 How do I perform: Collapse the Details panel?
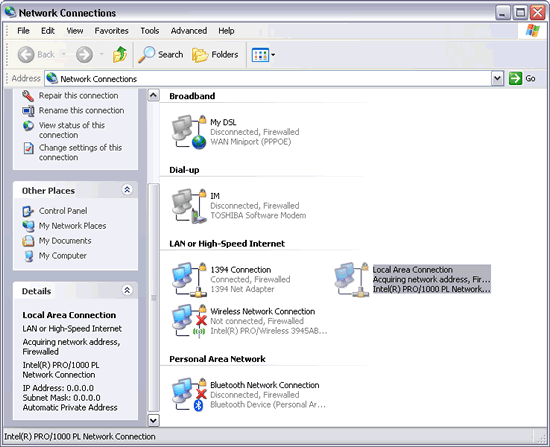point(127,290)
